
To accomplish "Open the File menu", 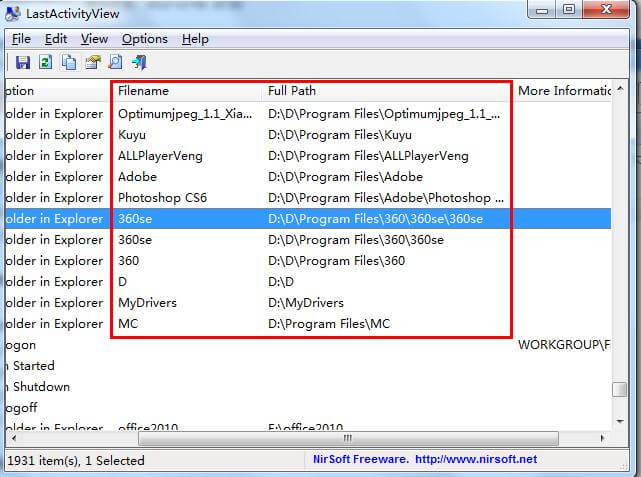I will tap(21, 39).
